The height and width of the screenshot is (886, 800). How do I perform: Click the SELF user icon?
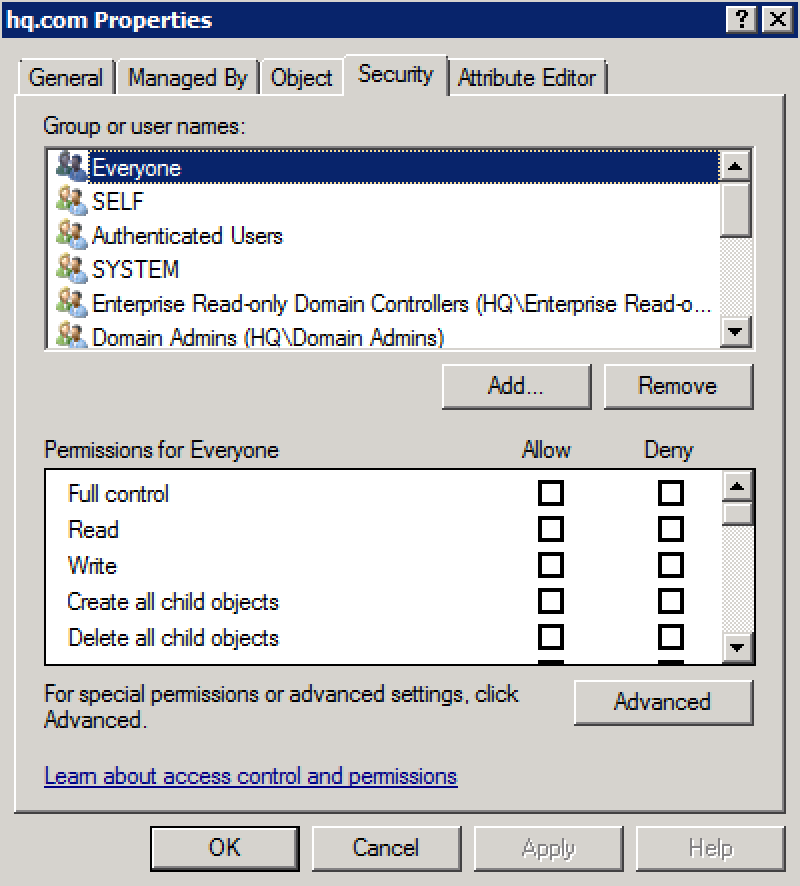[x=72, y=201]
